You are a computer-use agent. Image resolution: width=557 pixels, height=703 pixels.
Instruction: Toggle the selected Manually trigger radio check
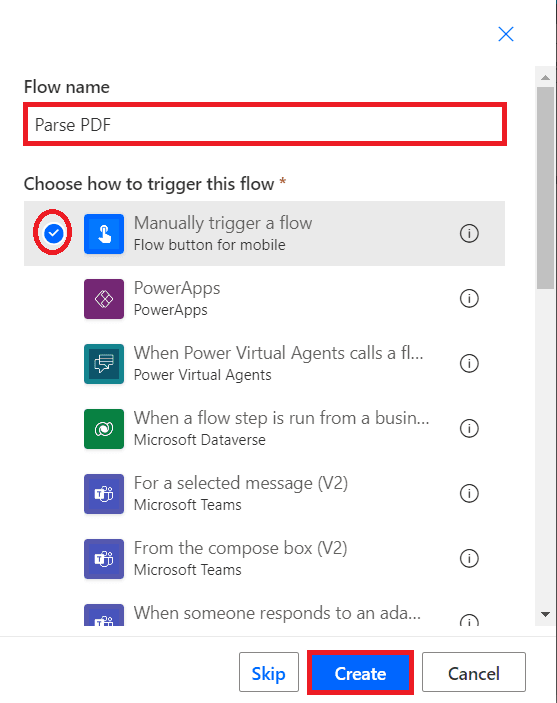click(x=53, y=233)
